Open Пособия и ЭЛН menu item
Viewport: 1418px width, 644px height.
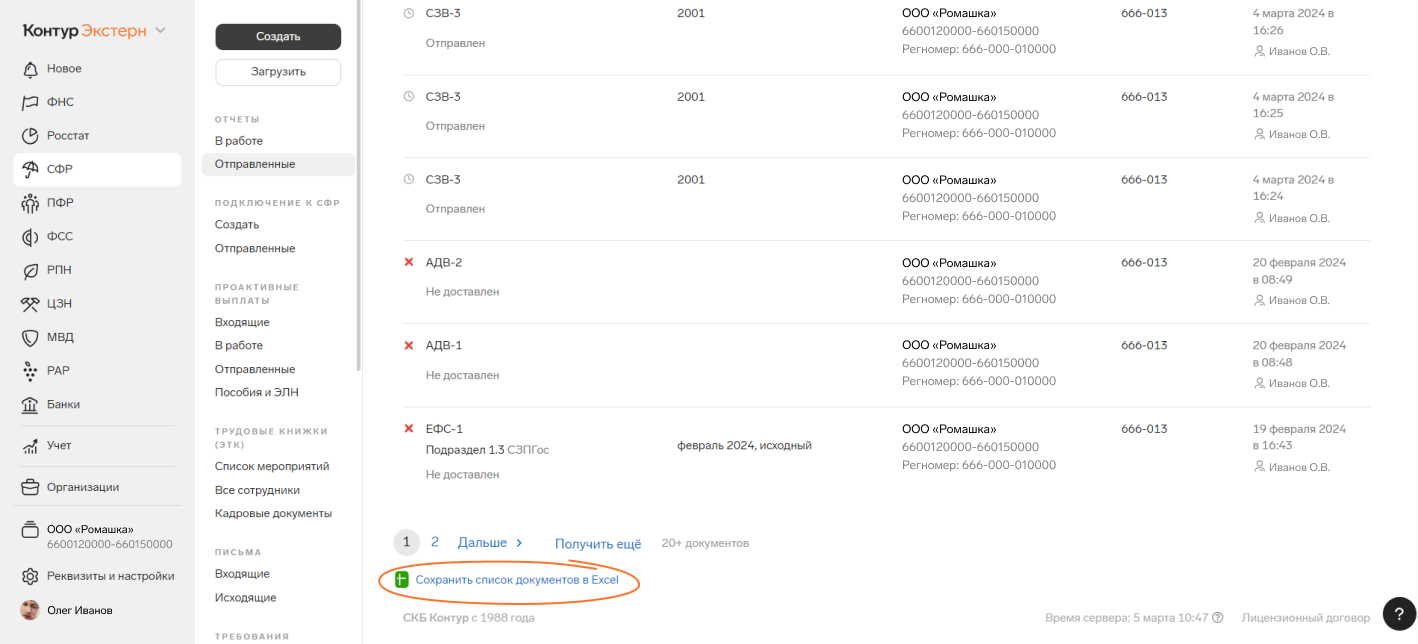pyautogui.click(x=256, y=392)
